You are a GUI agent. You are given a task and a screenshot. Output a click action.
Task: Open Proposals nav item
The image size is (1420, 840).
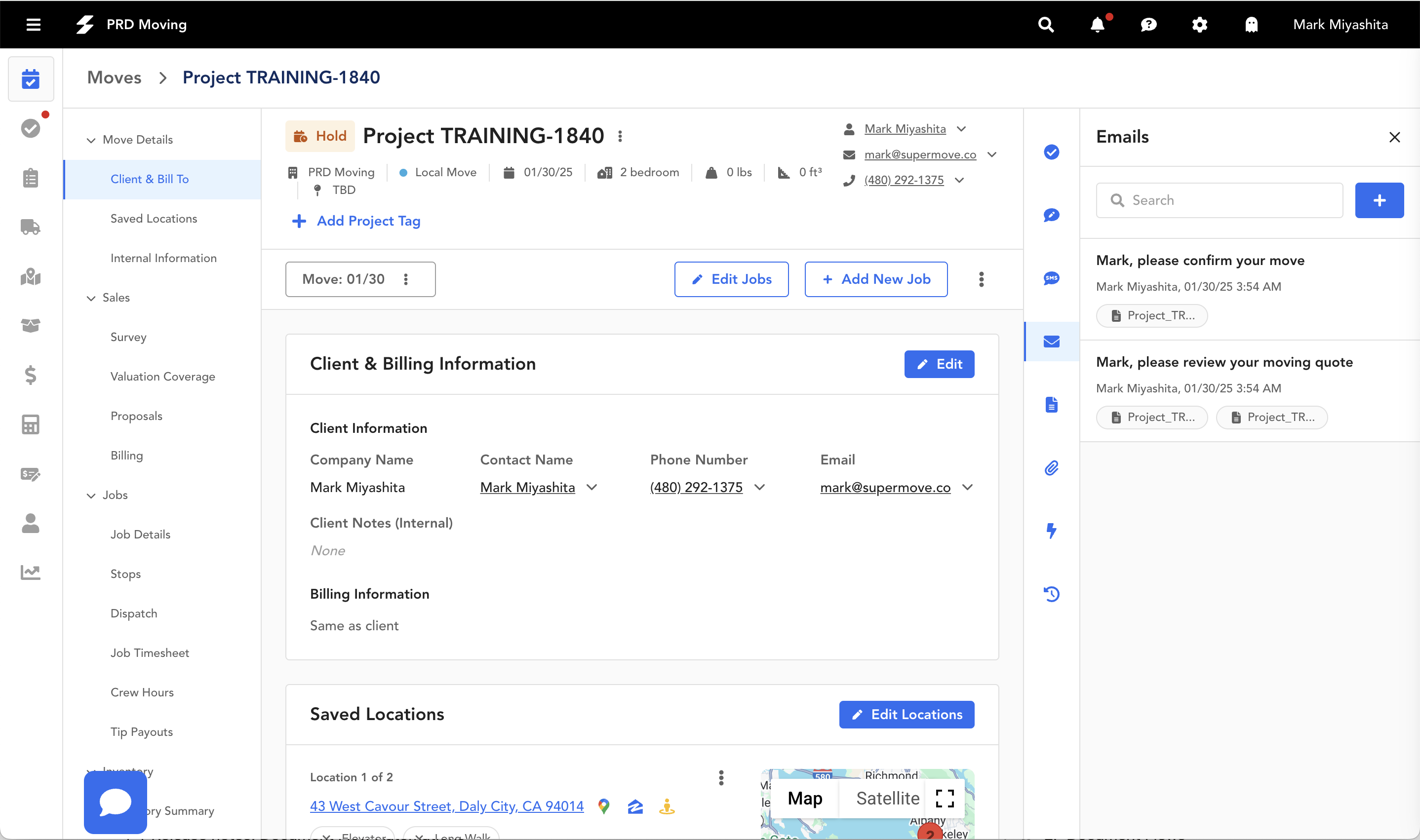(136, 416)
